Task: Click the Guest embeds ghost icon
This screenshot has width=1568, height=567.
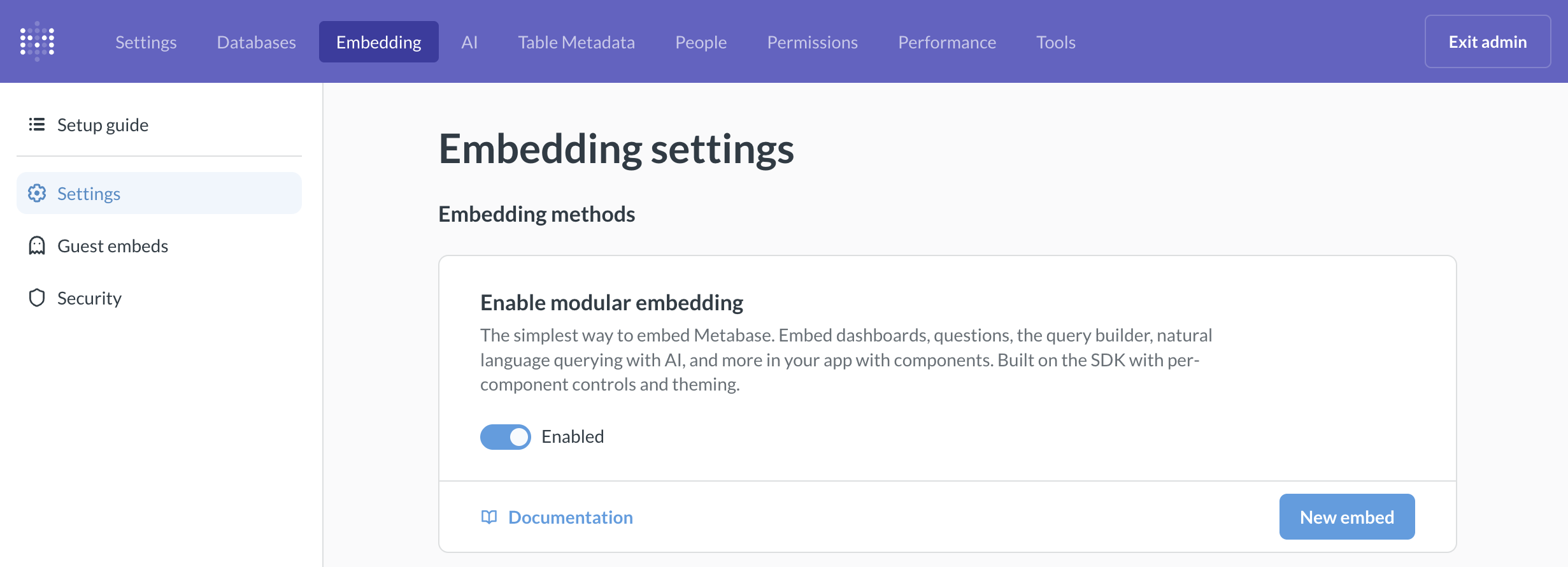Action: (36, 245)
